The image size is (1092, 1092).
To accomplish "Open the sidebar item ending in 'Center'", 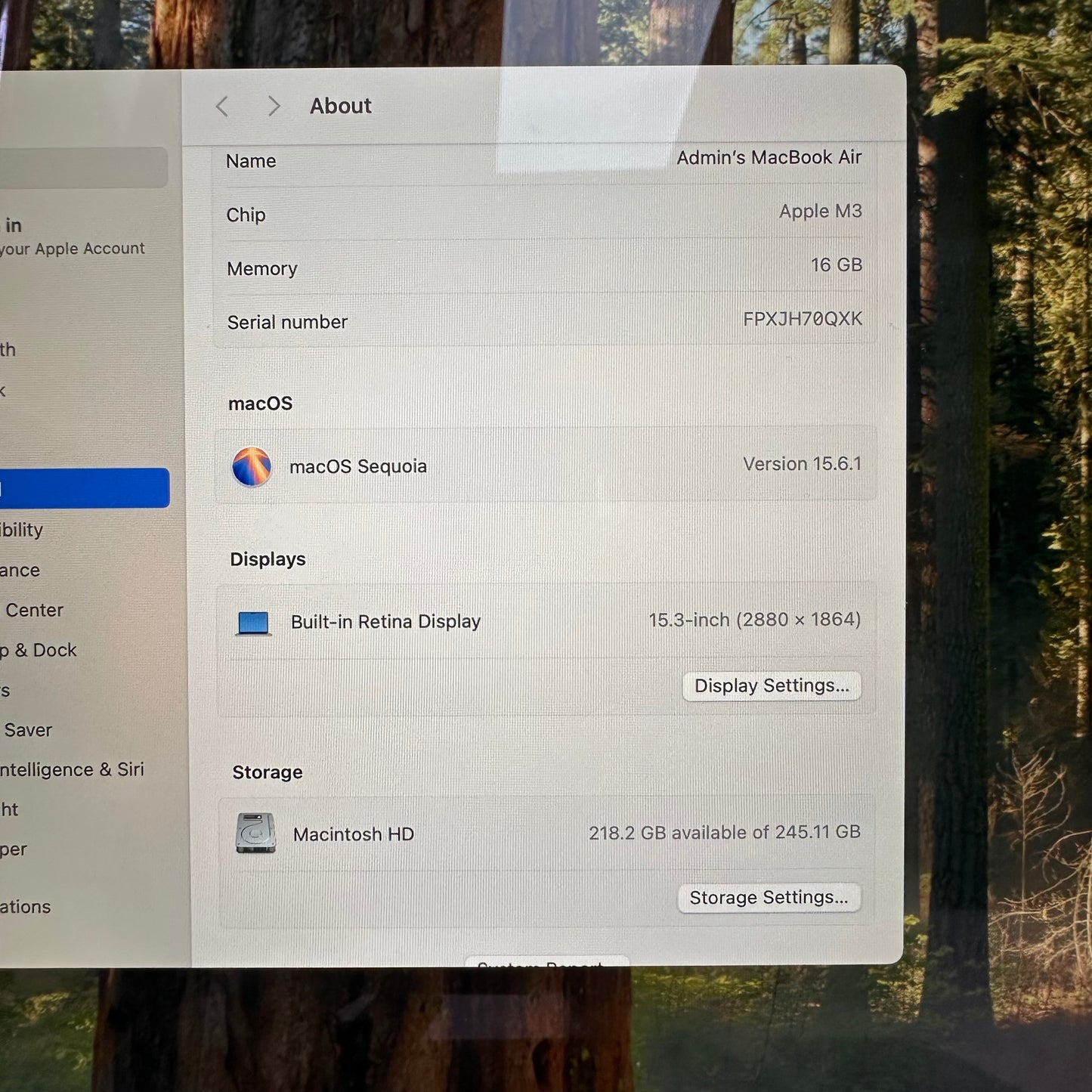I will click(x=34, y=610).
